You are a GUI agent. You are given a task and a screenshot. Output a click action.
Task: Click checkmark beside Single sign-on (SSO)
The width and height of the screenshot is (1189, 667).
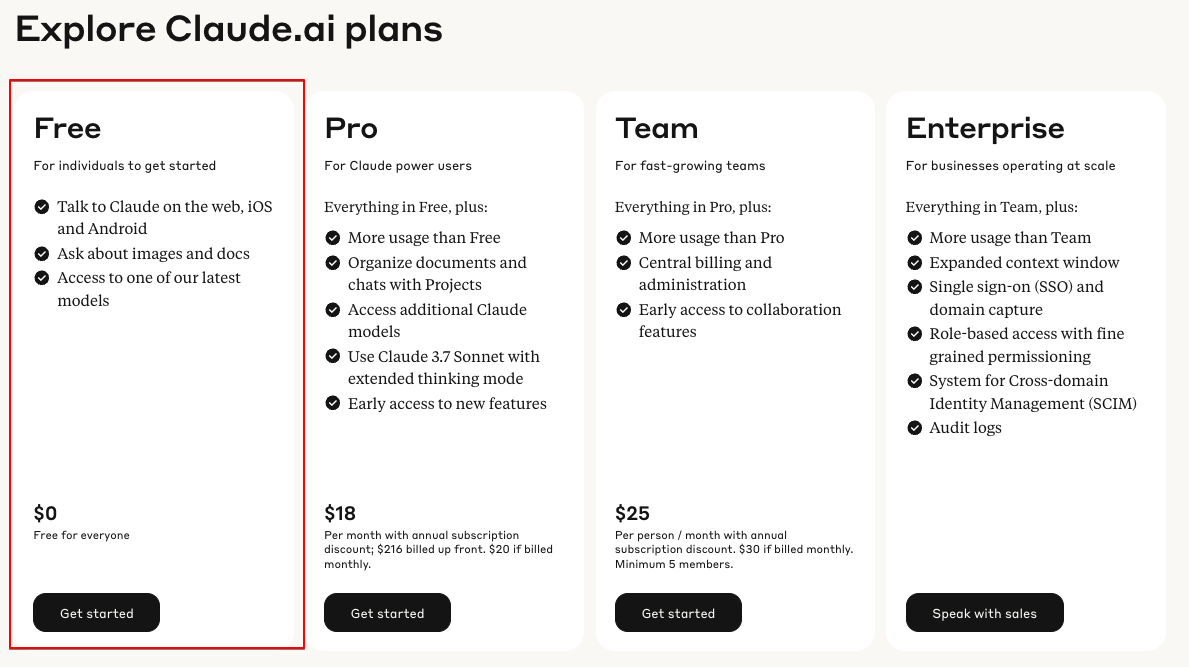(x=914, y=287)
